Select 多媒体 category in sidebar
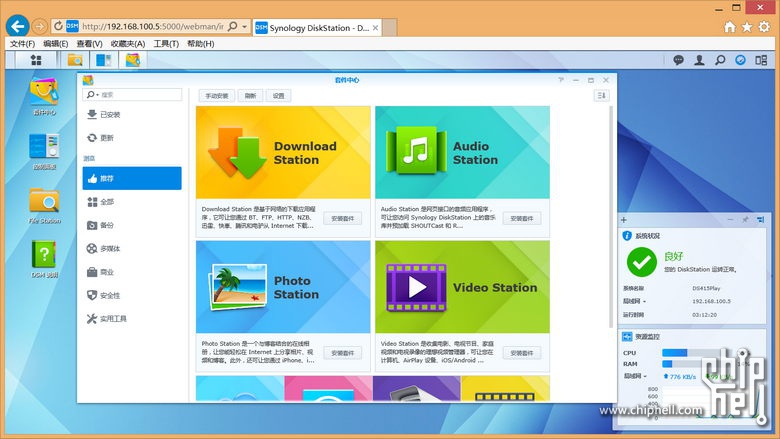The image size is (780, 439). click(x=132, y=249)
